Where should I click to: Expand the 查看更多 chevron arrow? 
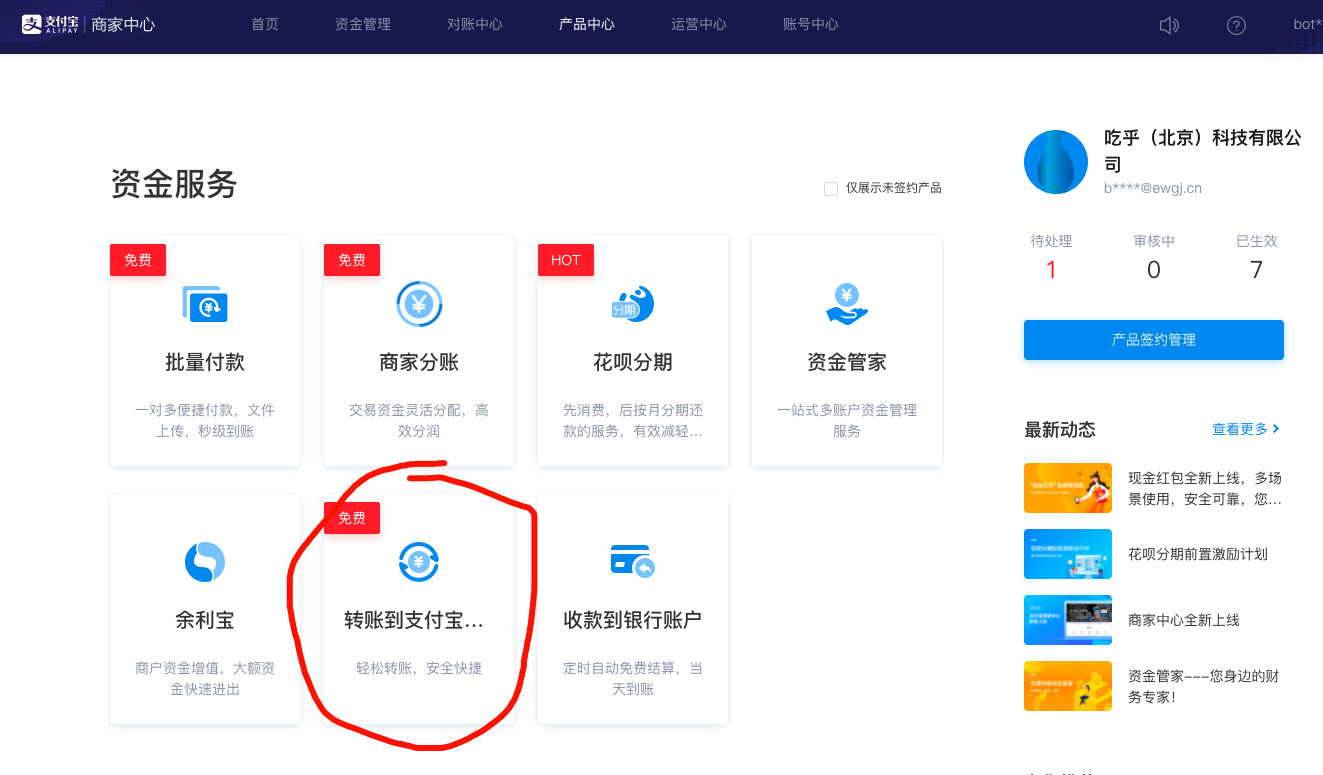[x=1277, y=429]
